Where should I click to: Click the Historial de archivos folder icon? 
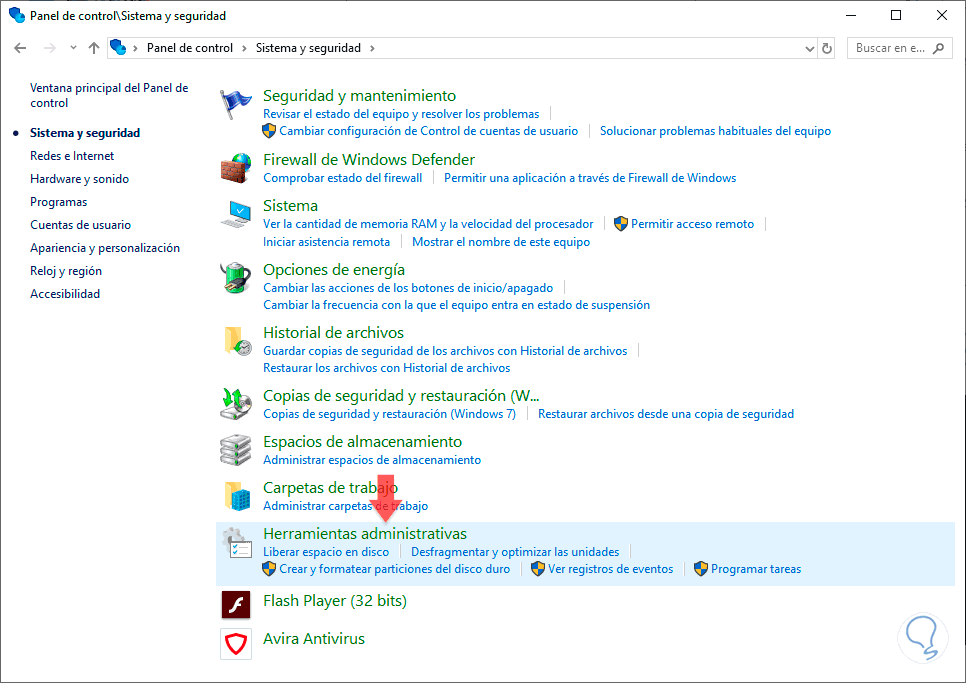pyautogui.click(x=236, y=341)
